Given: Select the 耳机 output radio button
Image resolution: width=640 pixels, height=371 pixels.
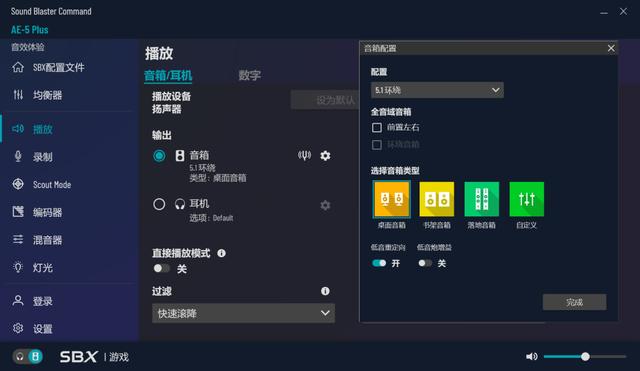Looking at the screenshot, I should (x=159, y=204).
